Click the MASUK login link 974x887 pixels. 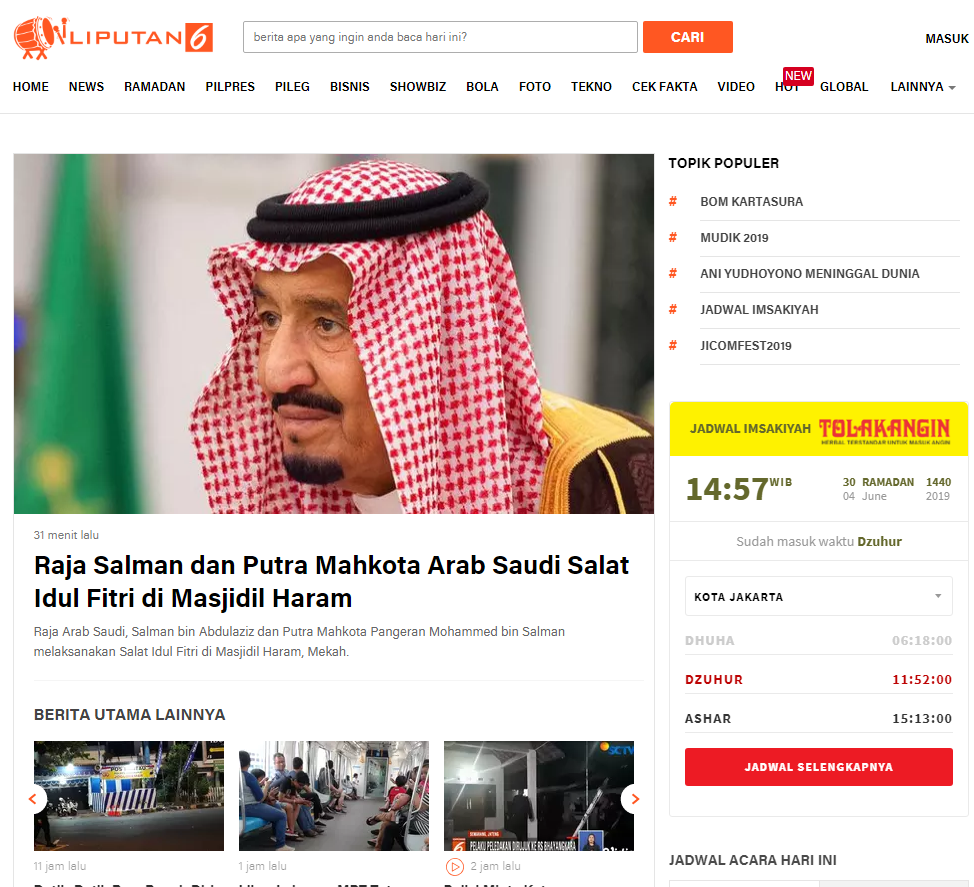947,39
